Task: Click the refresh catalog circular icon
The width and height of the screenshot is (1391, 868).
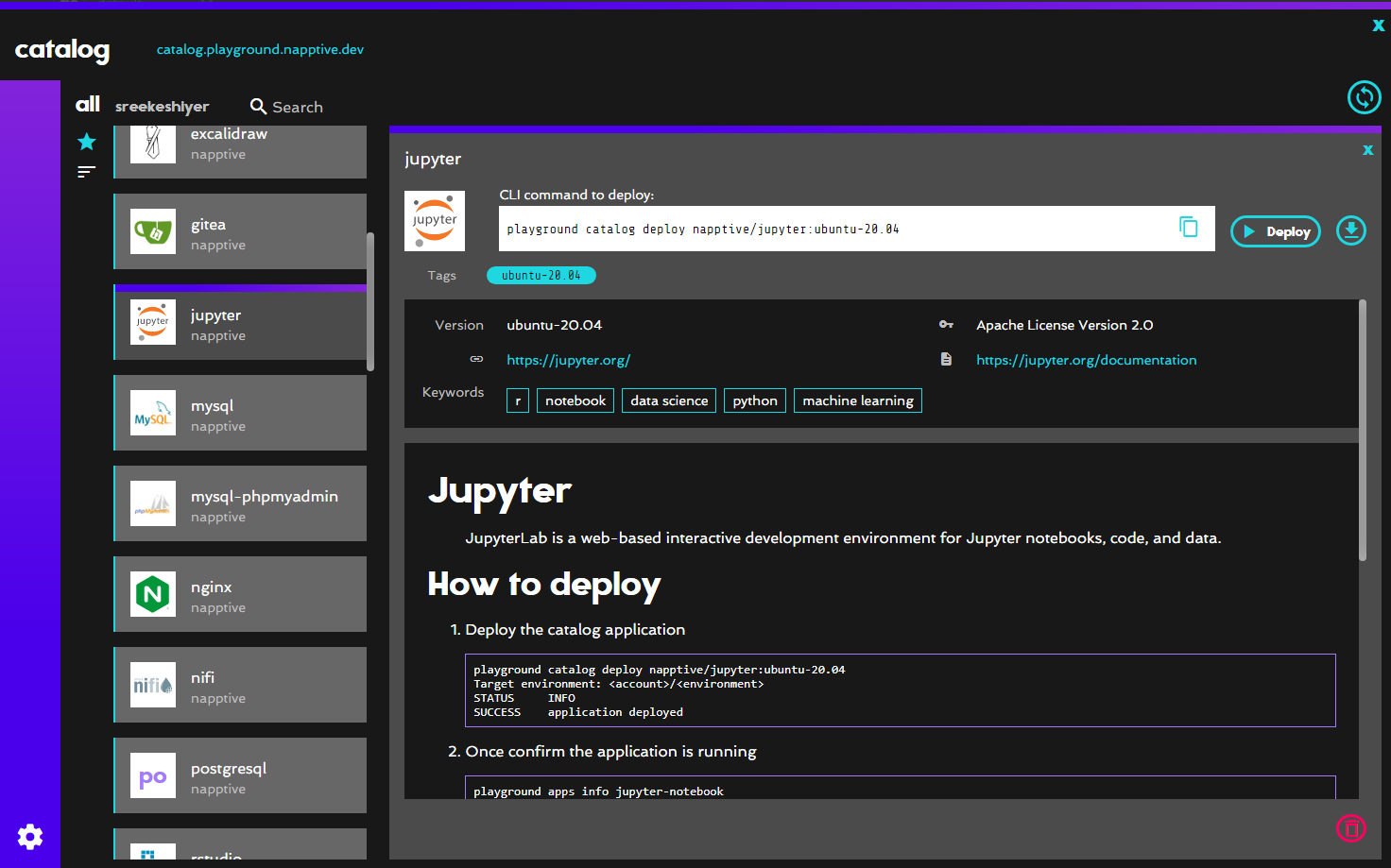Action: [1364, 97]
